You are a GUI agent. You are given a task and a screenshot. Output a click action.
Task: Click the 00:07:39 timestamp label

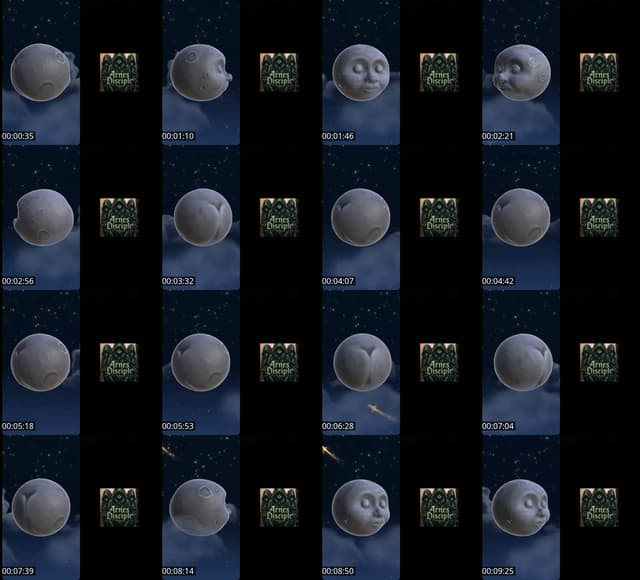point(18,571)
